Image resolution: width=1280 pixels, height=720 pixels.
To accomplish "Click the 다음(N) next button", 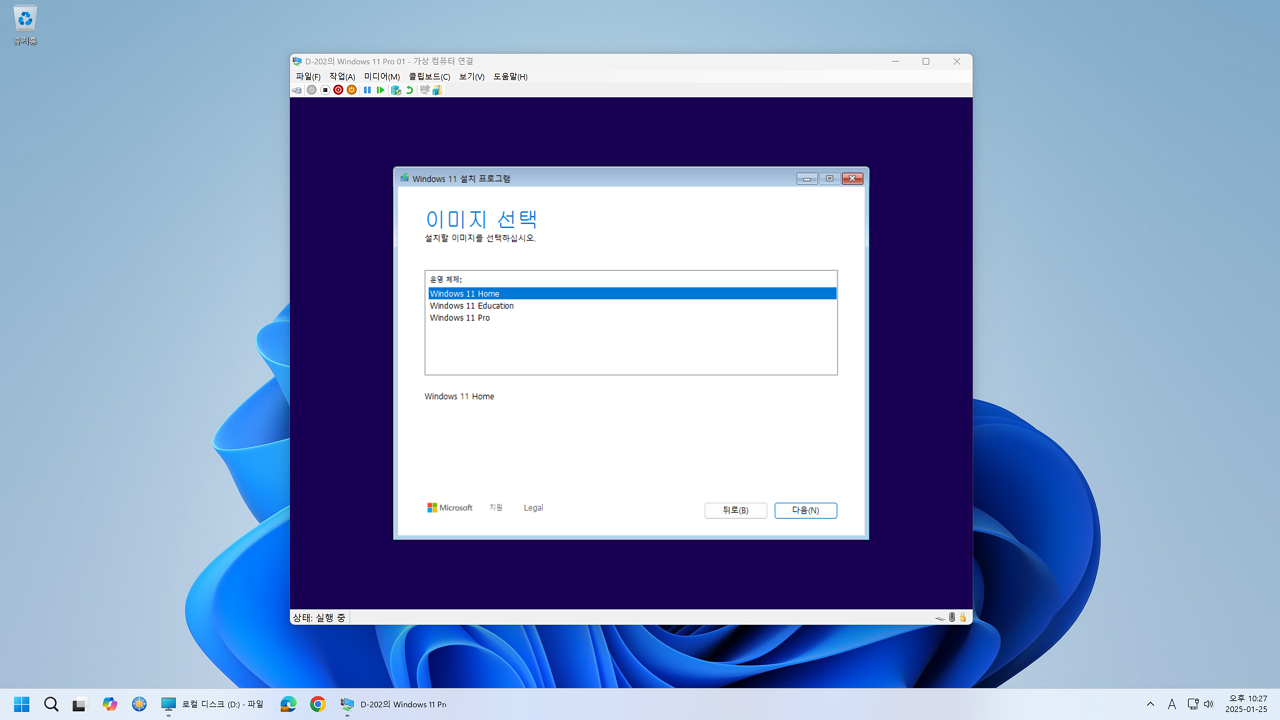I will 806,510.
